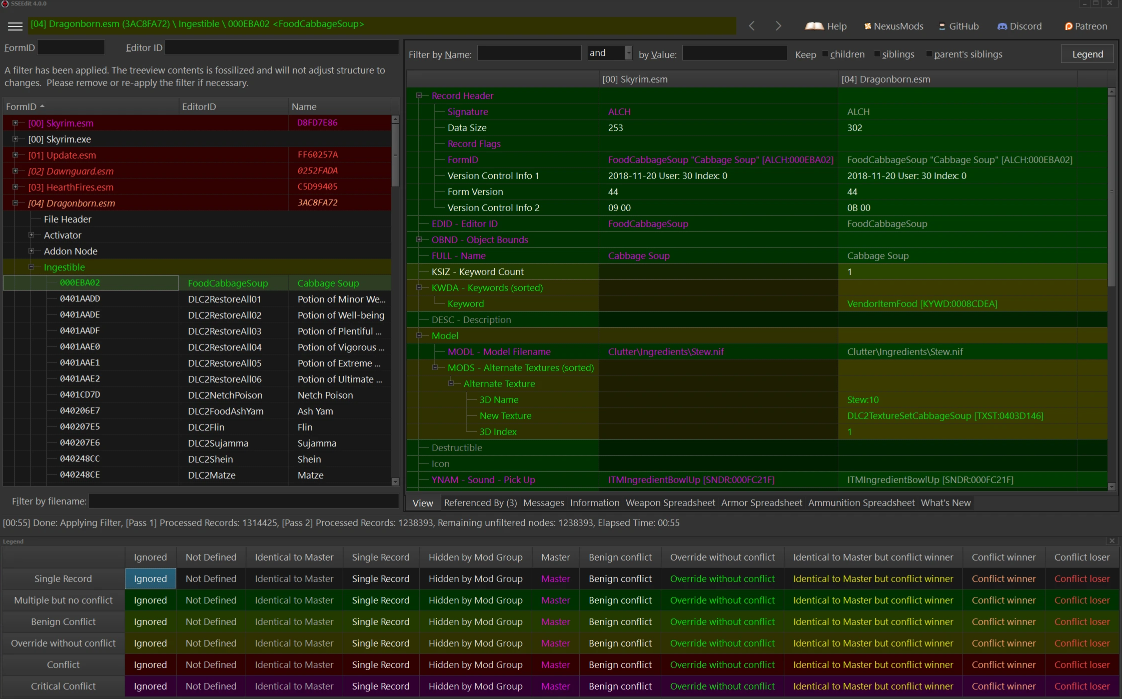The width and height of the screenshot is (1122, 699).
Task: Select the Matze record row
Action: pos(197,475)
